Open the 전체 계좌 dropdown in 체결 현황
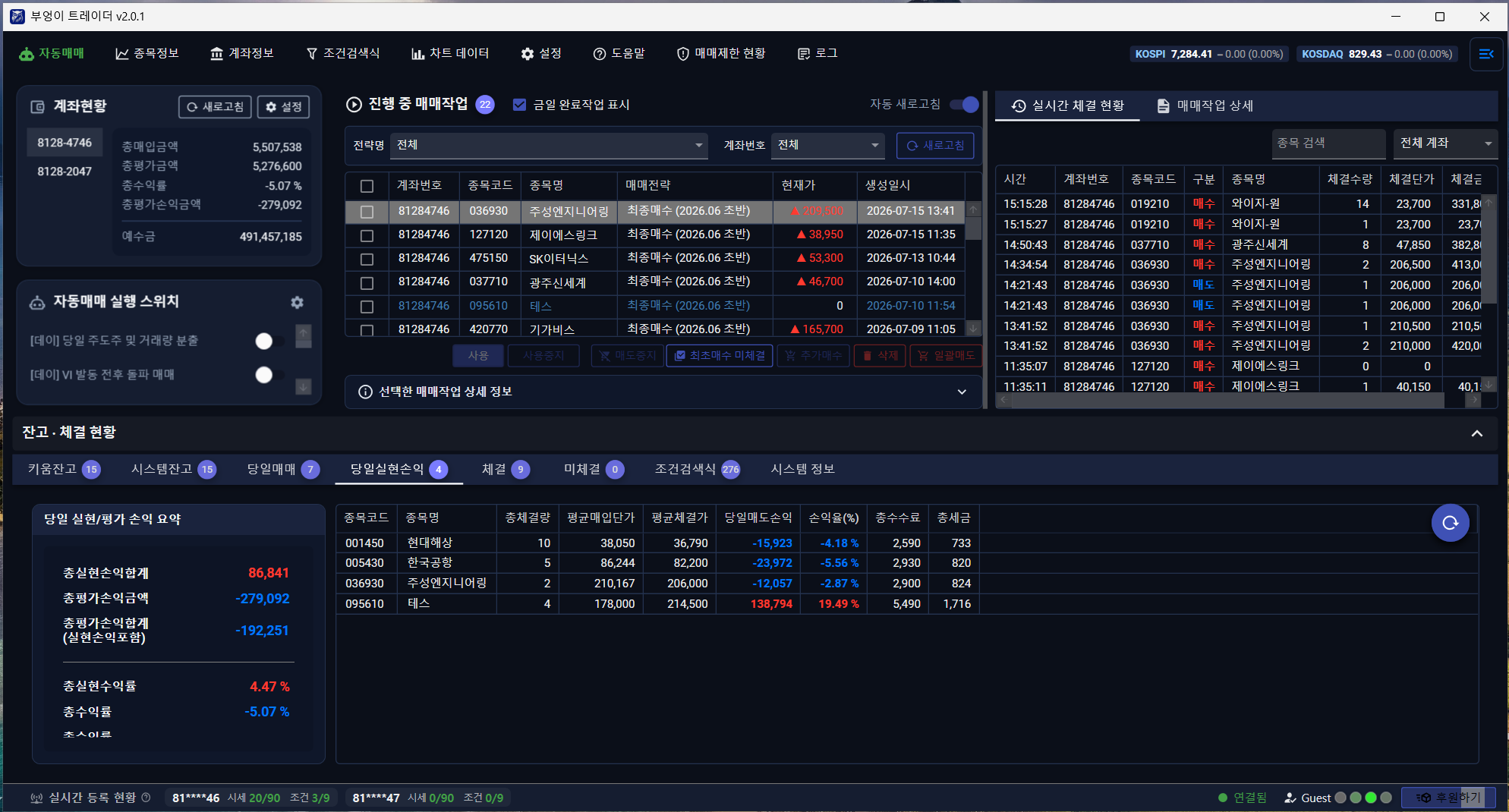The width and height of the screenshot is (1509, 812). click(x=1445, y=143)
